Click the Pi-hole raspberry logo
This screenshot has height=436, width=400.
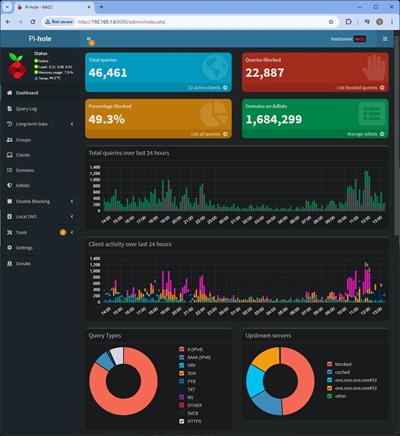(x=17, y=66)
